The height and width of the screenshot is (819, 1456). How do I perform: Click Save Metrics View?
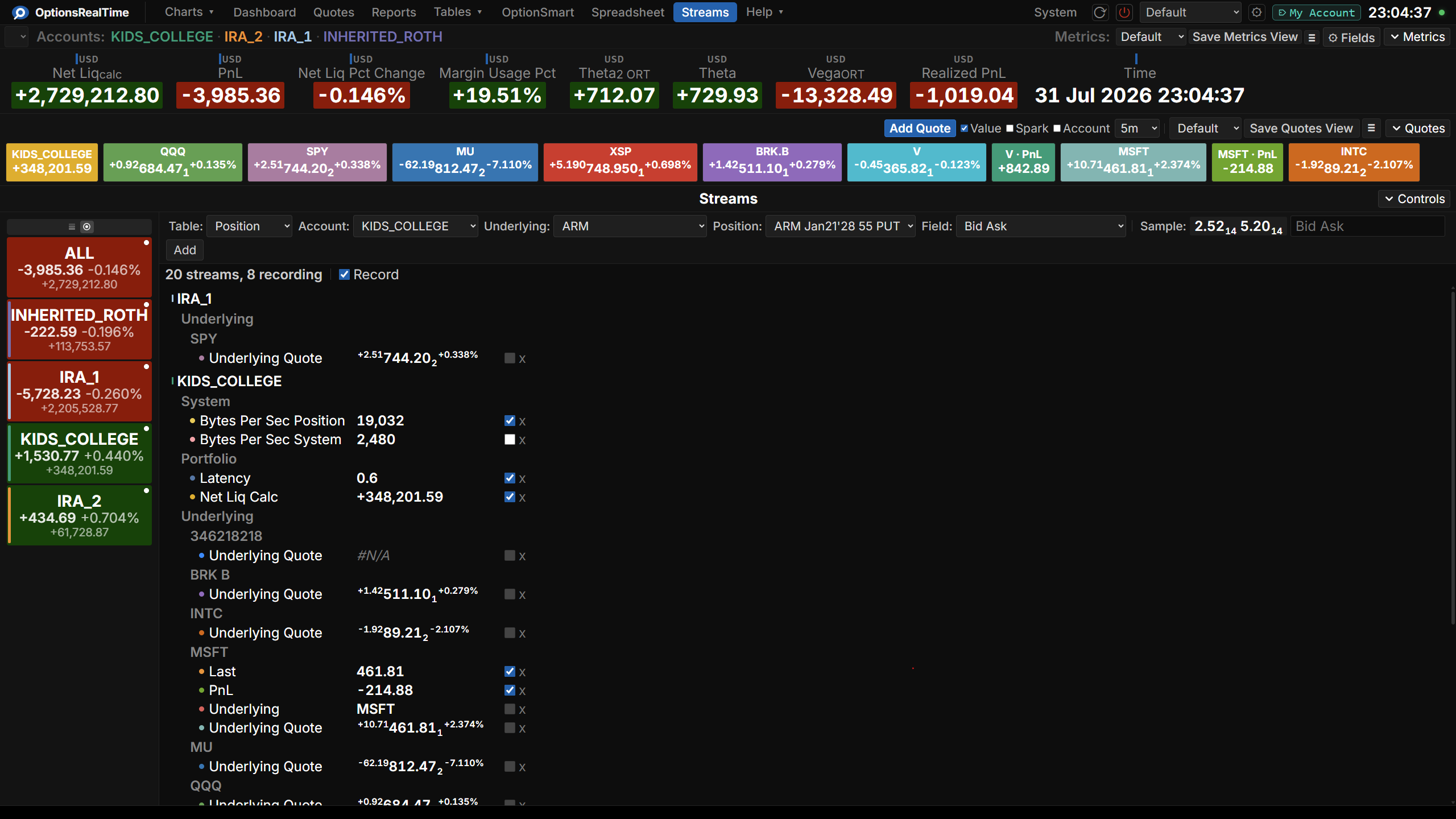pos(1245,37)
